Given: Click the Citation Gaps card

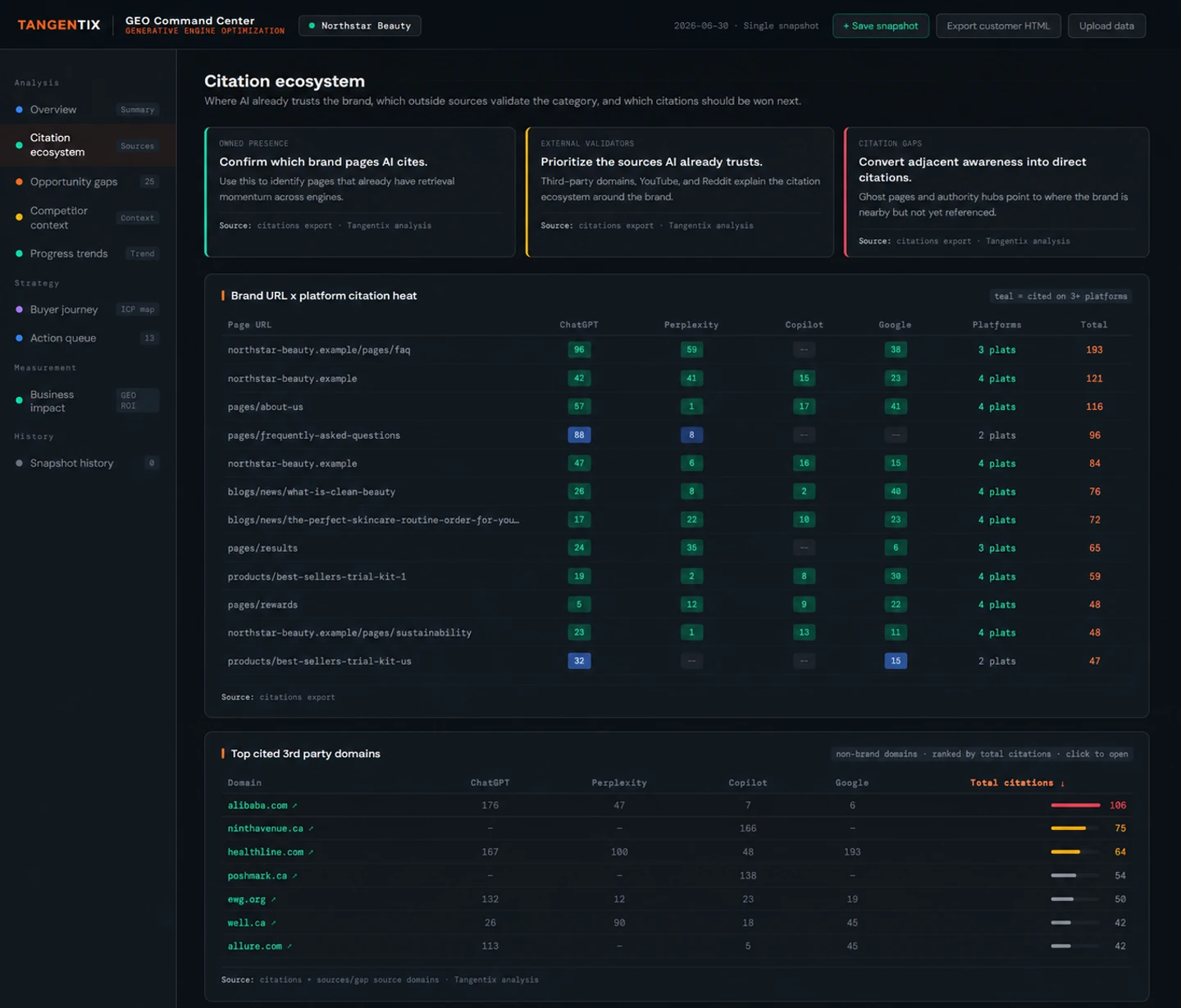Looking at the screenshot, I should point(996,192).
